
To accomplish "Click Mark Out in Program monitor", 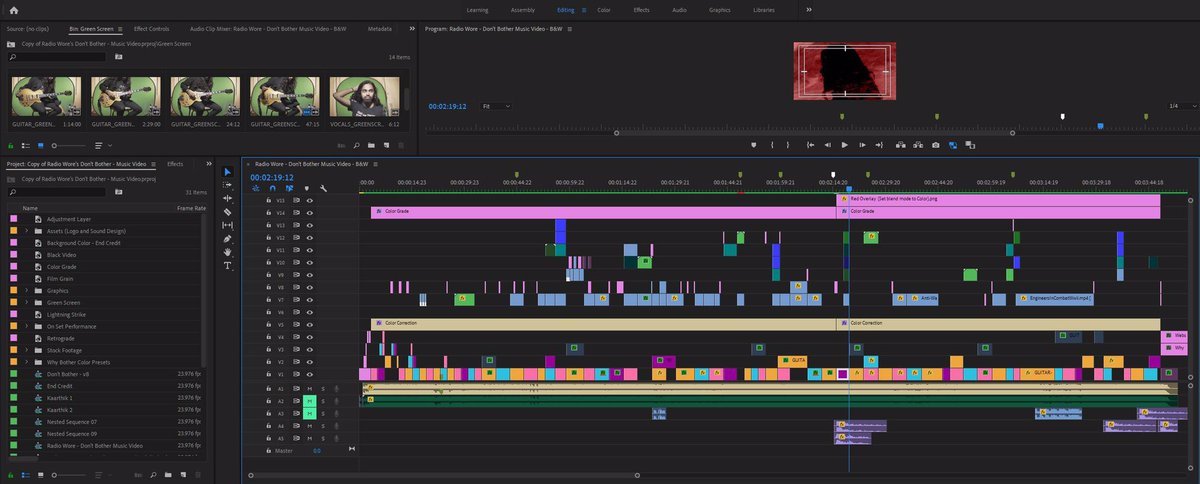I will pos(788,145).
